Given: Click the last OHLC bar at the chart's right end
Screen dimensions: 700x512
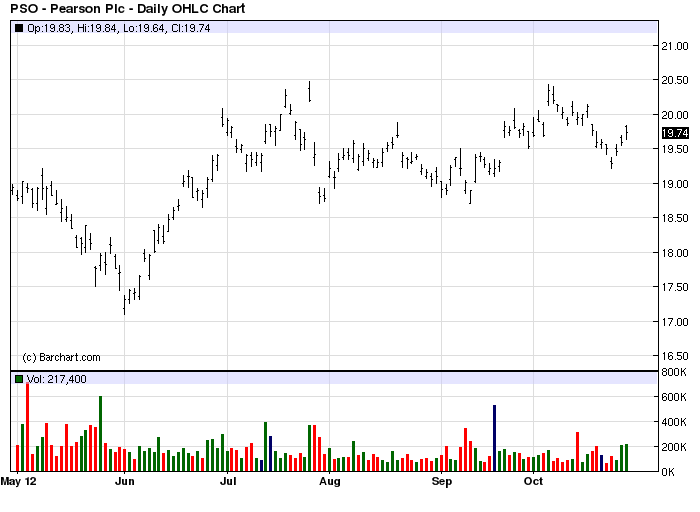Looking at the screenshot, I should pos(627,133).
